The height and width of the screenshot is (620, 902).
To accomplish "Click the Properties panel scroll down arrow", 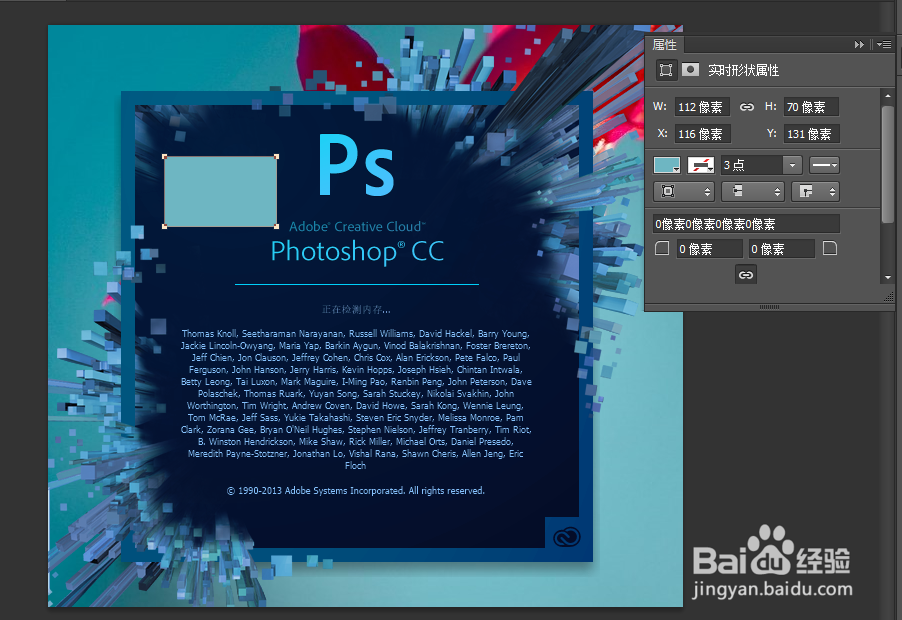I will [888, 278].
